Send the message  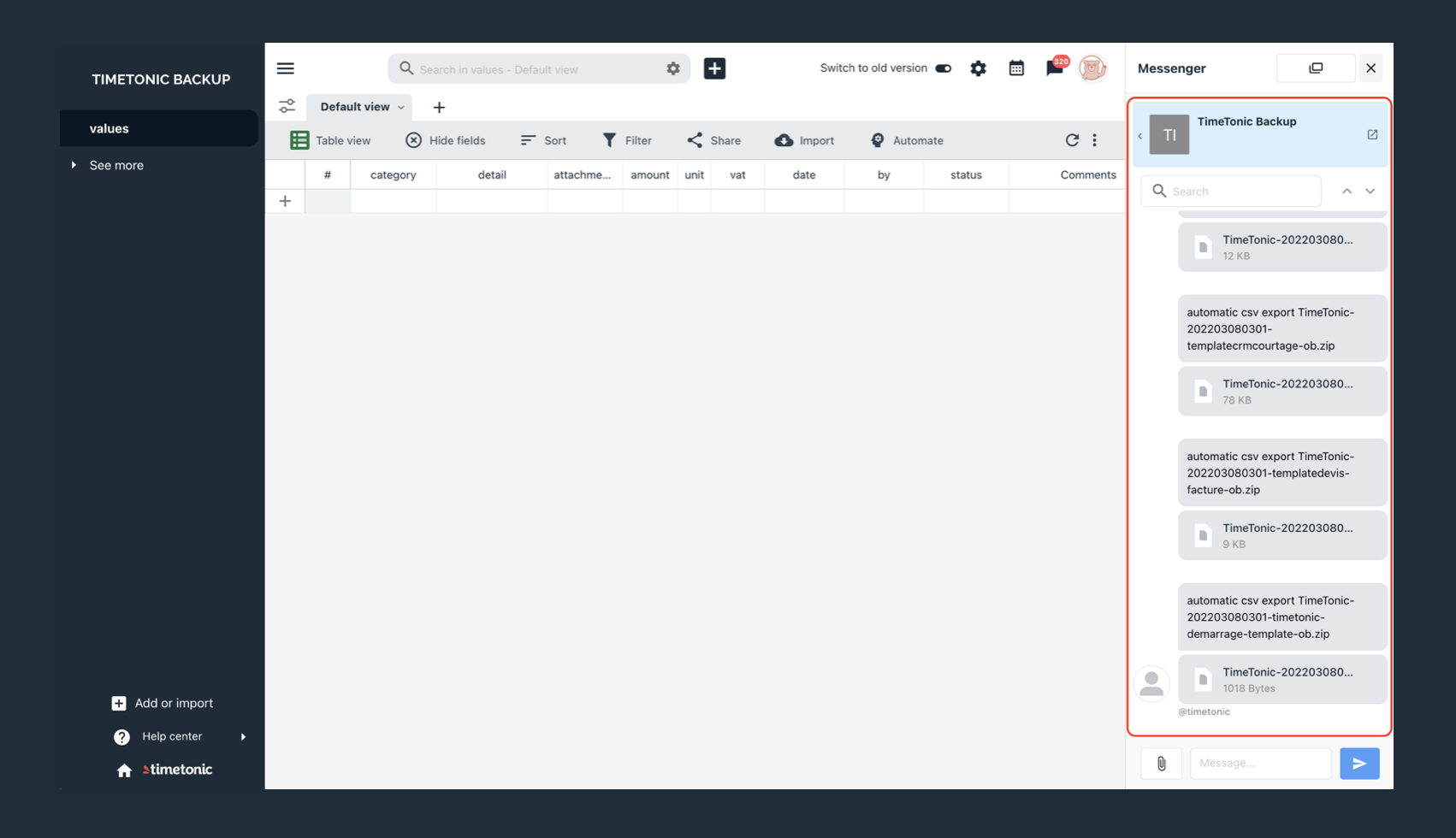click(1359, 764)
